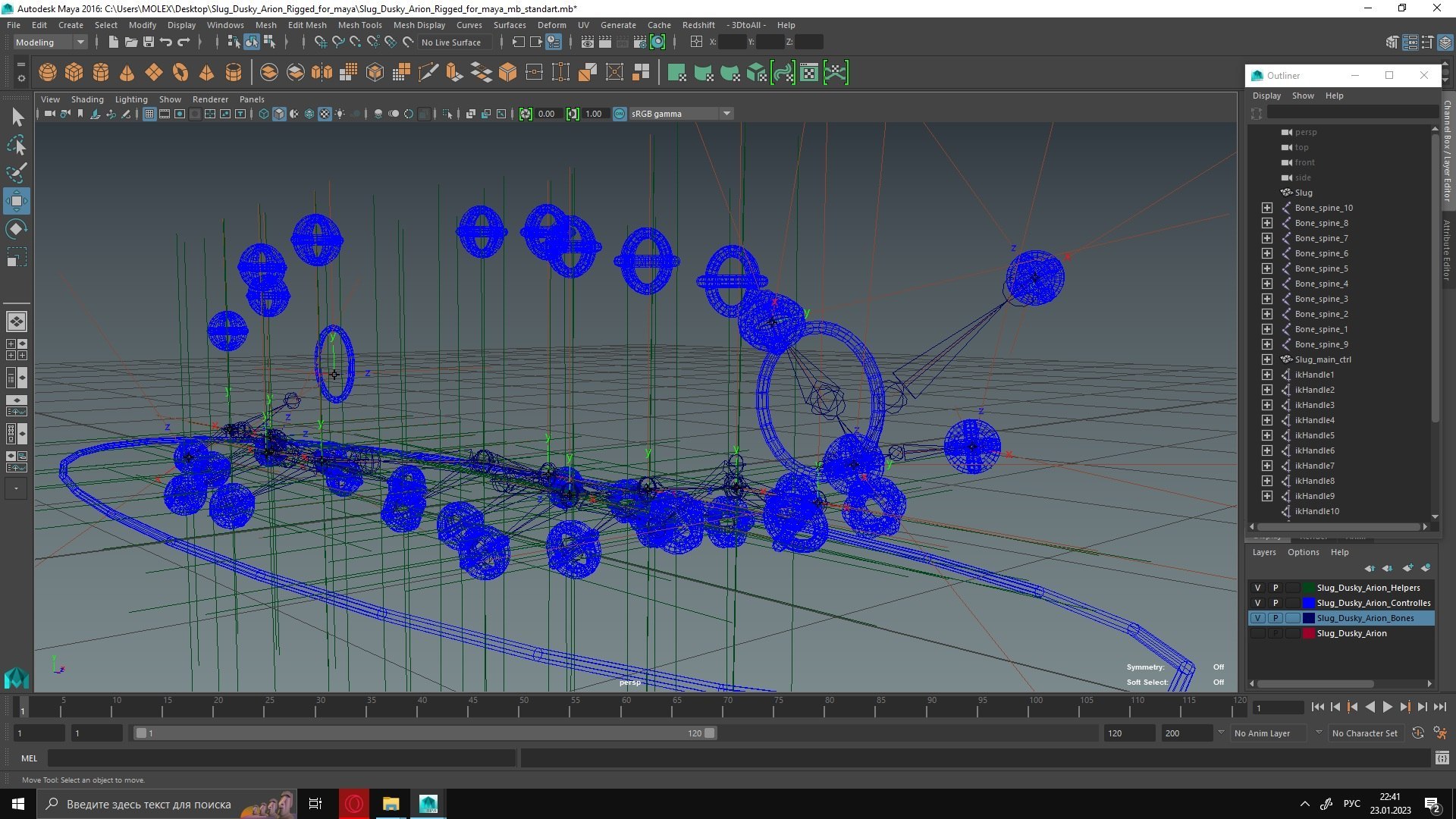Expand ikHandle1 in Outliner
Image resolution: width=1456 pixels, height=819 pixels.
[1267, 375]
